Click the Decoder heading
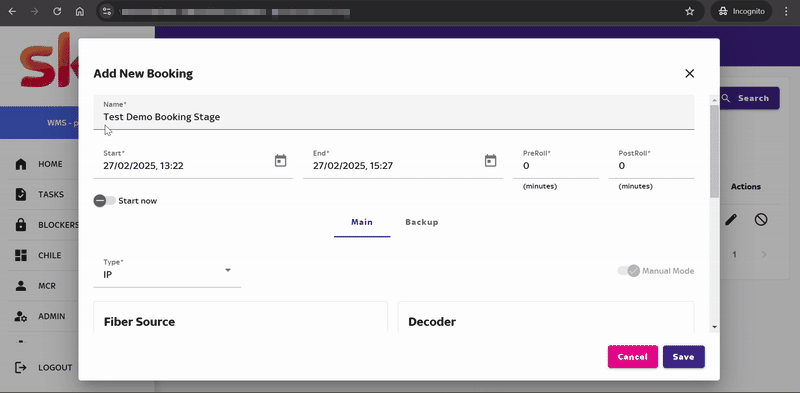 pos(432,322)
